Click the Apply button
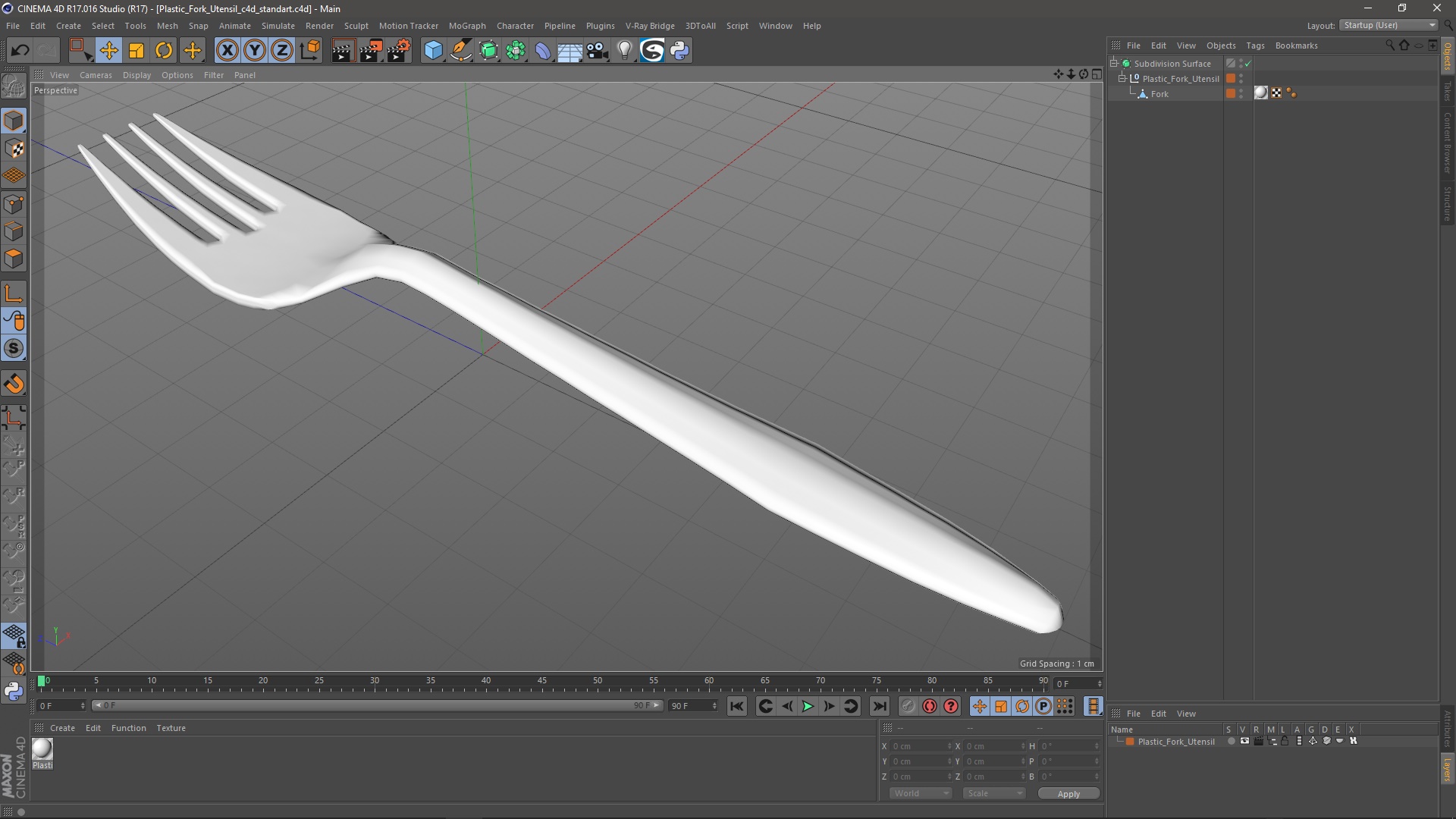1456x819 pixels. tap(1068, 794)
